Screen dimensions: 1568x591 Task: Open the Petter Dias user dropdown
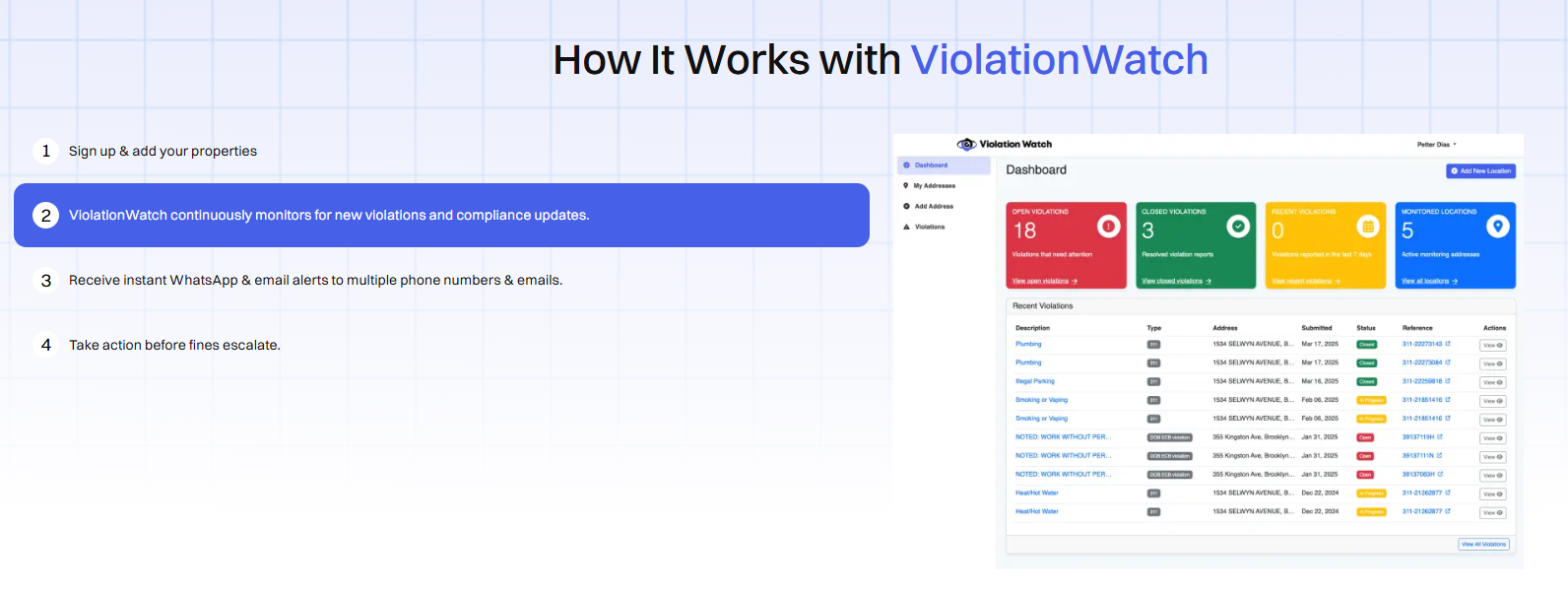point(1437,145)
